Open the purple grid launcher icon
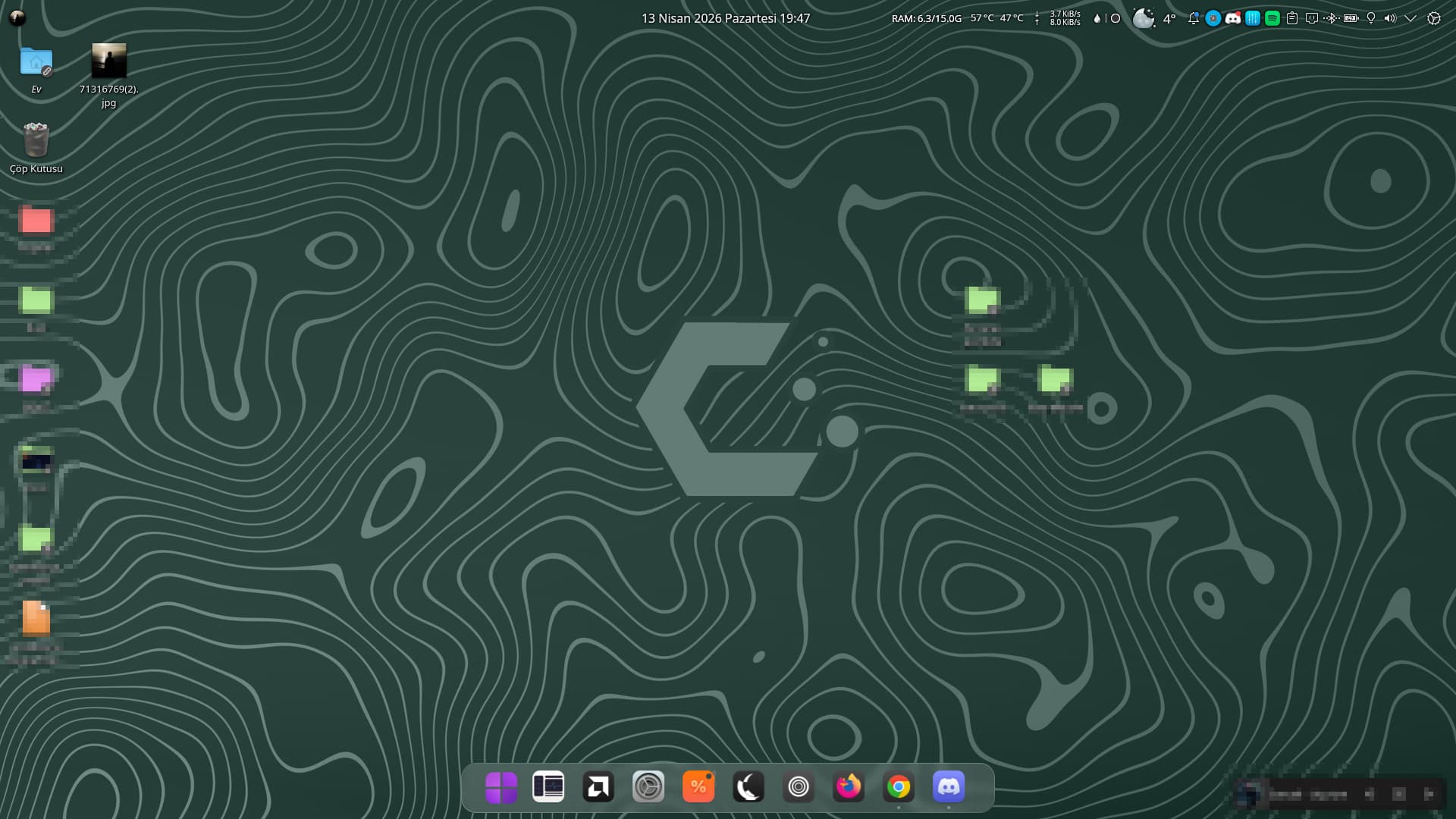 tap(500, 786)
